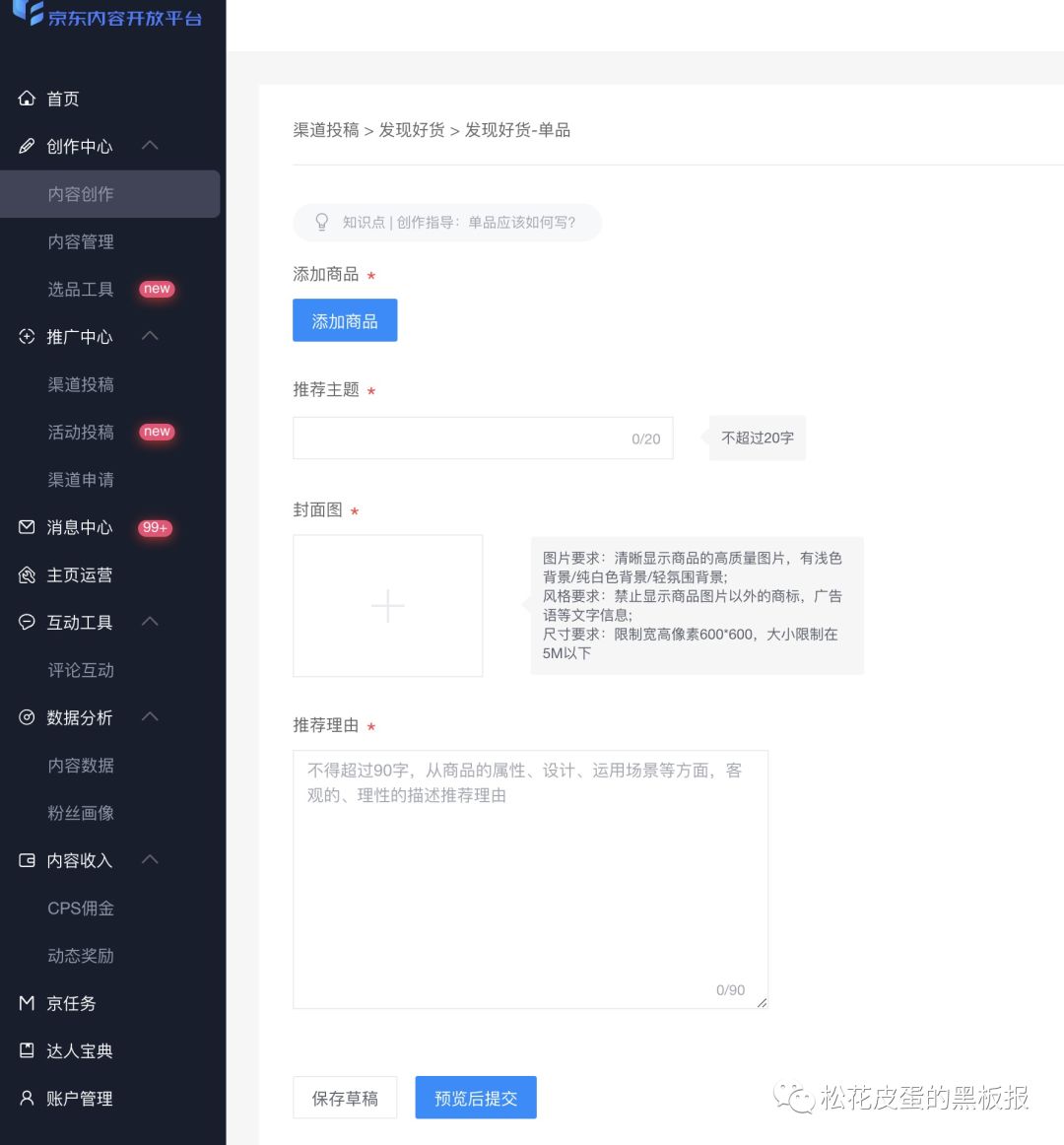
Task: Click the 推荐主题 text input field
Action: coord(483,438)
